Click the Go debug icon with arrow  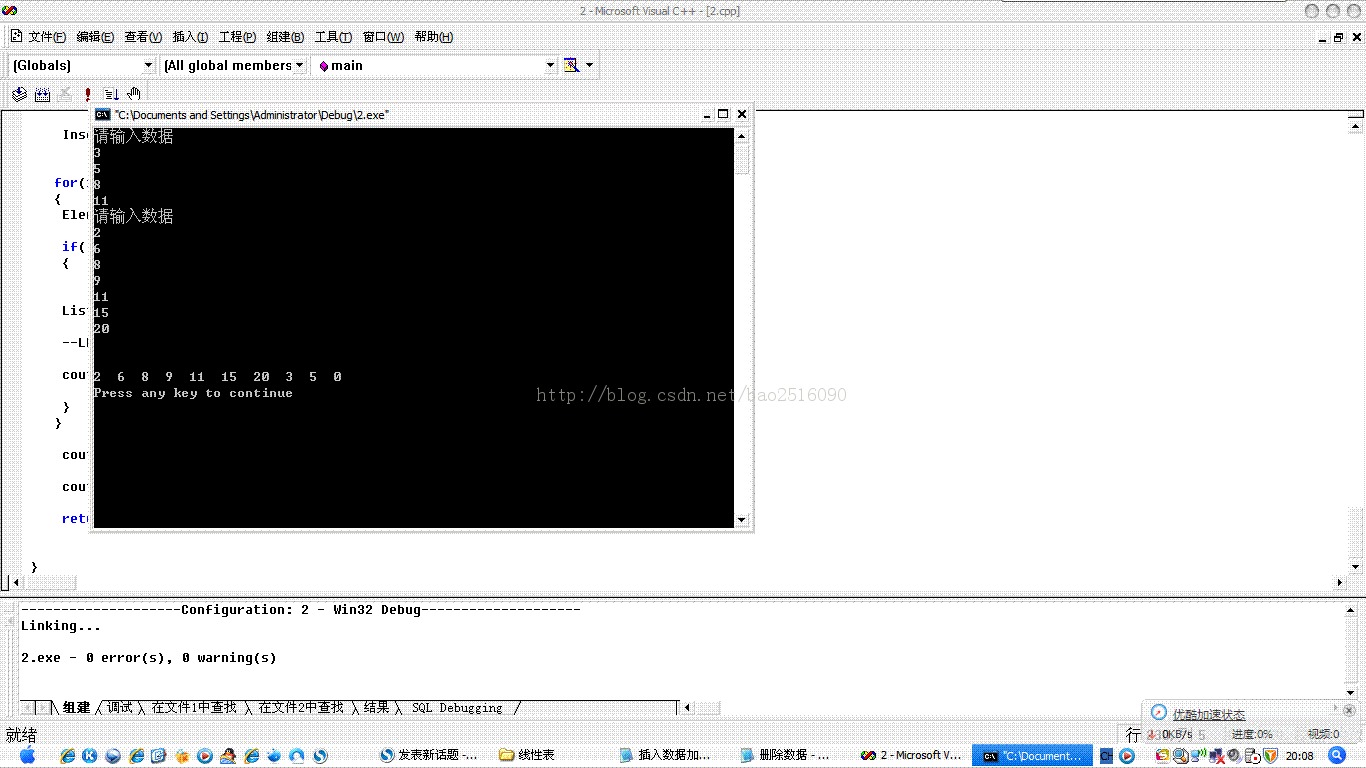[x=111, y=94]
